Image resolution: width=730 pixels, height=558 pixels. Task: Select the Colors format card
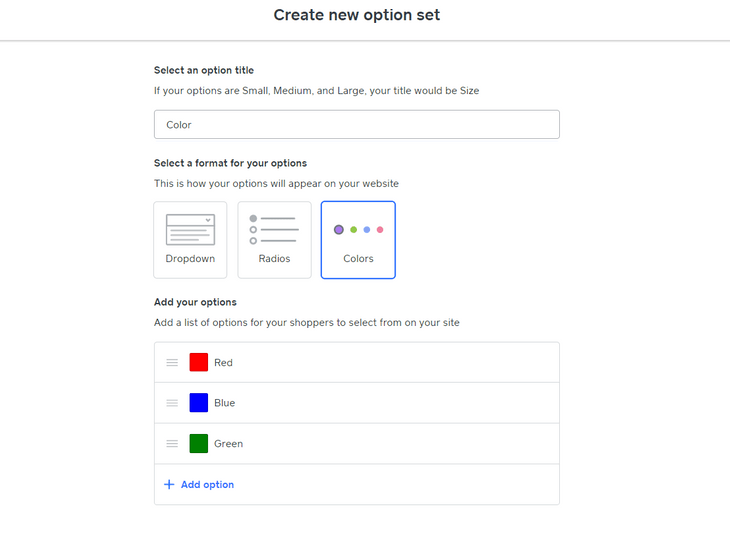358,240
